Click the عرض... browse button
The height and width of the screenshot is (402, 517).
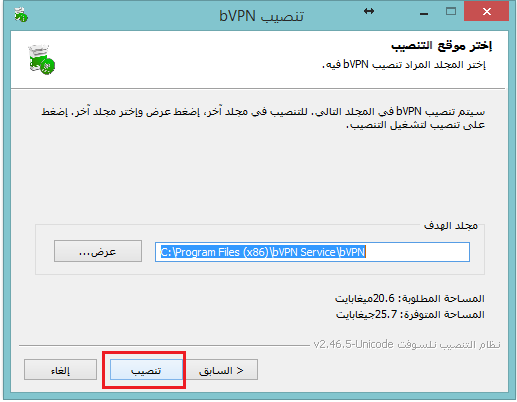(98, 251)
